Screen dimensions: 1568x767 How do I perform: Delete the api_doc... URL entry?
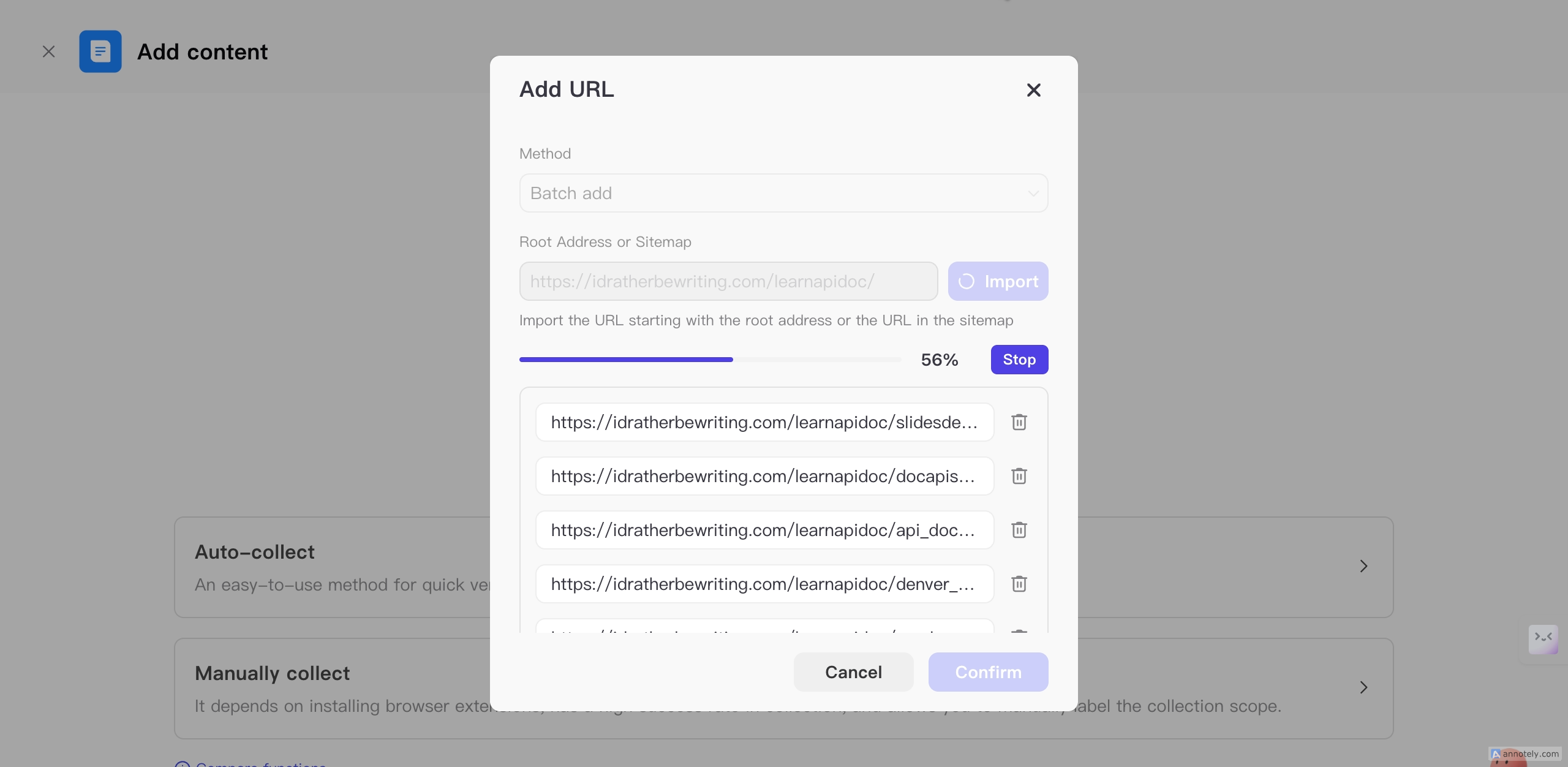[1019, 530]
